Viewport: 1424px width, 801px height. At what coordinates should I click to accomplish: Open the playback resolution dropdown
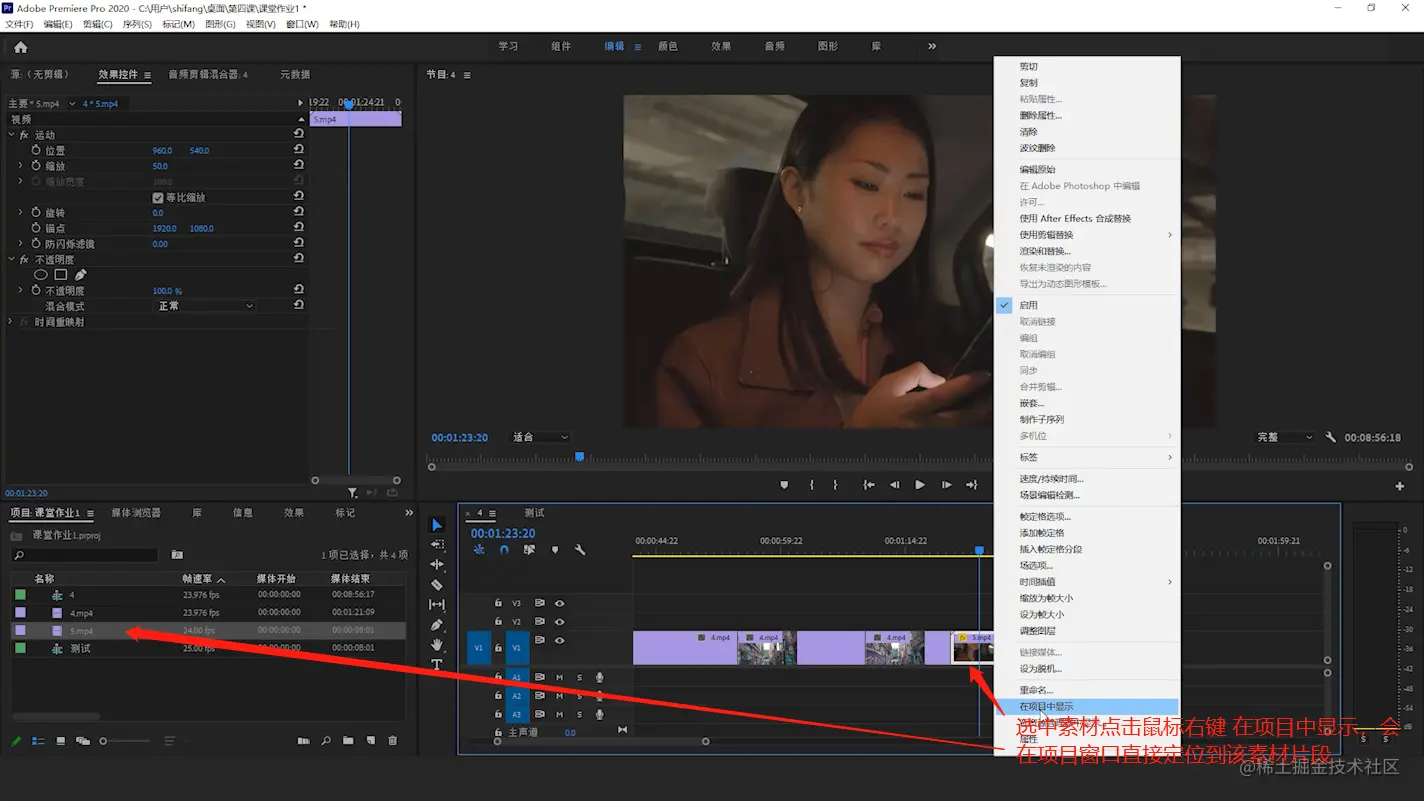(x=1285, y=437)
